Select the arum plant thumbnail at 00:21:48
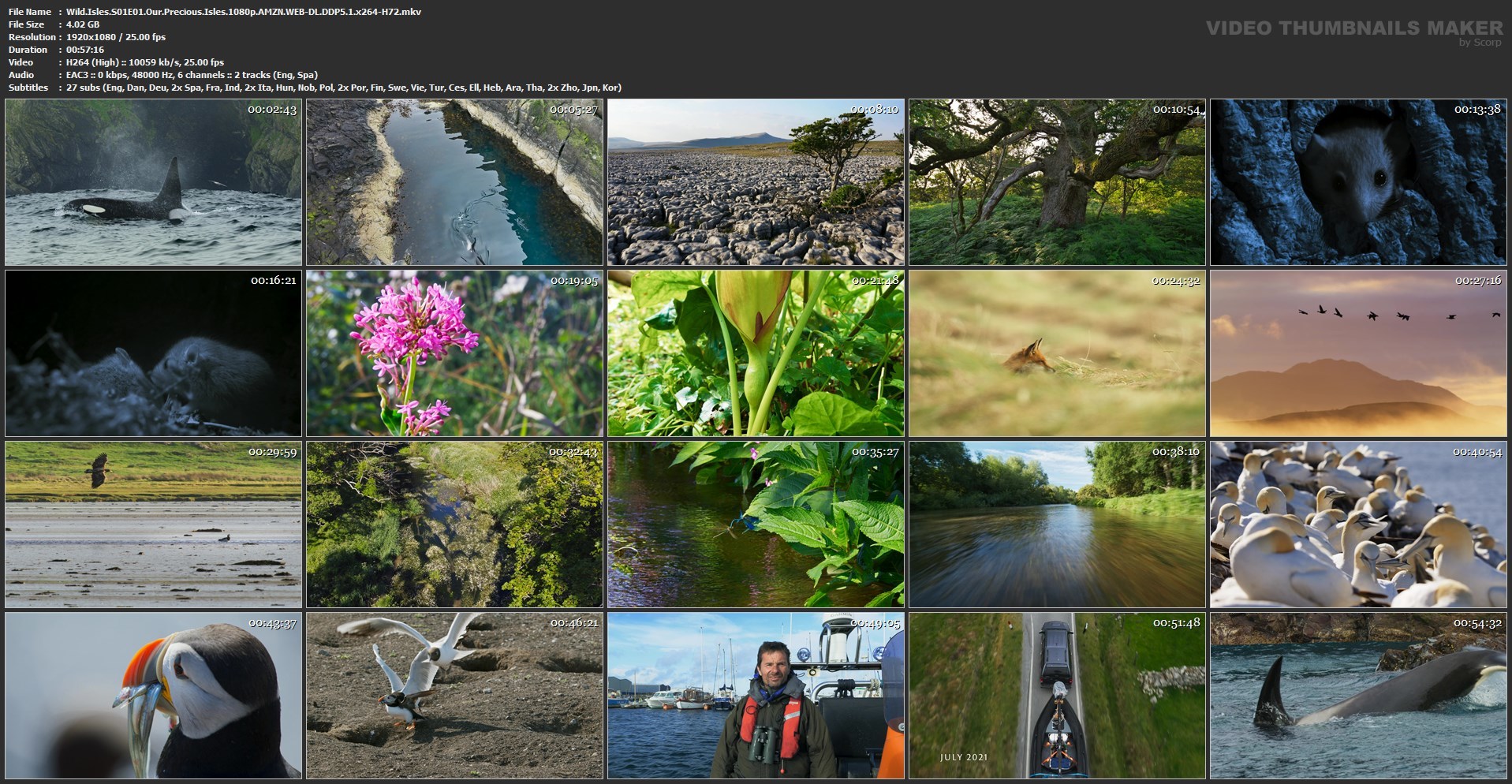Screen dimensions: 1512x784 coord(756,353)
